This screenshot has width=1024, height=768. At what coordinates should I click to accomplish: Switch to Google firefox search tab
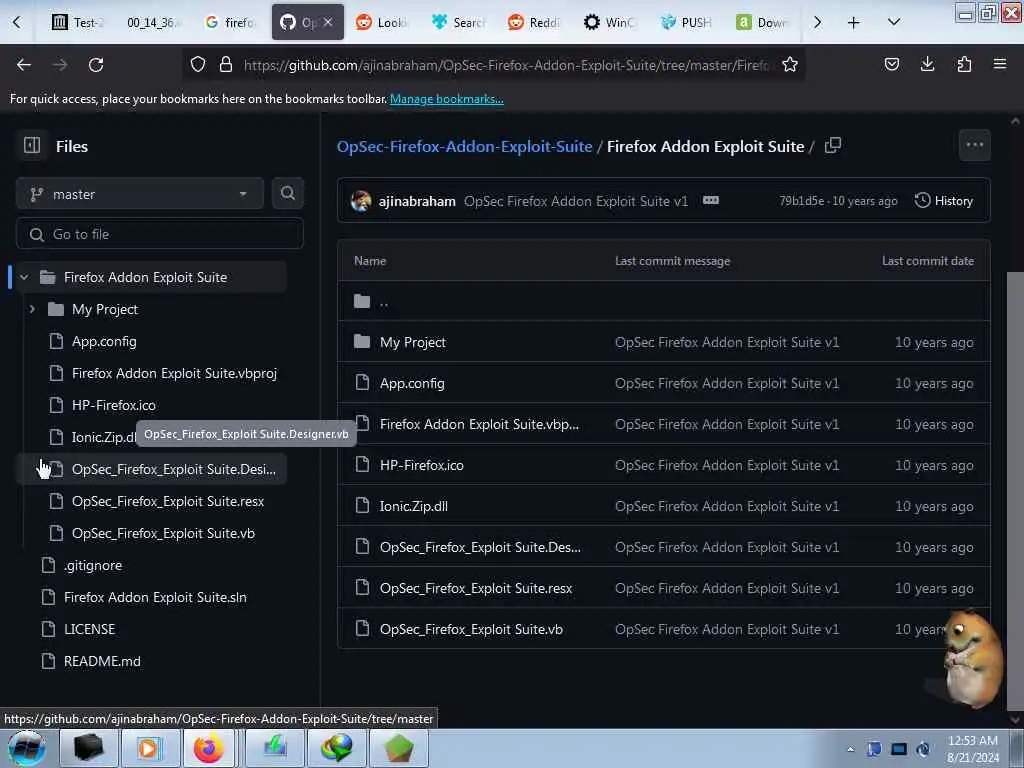click(231, 23)
